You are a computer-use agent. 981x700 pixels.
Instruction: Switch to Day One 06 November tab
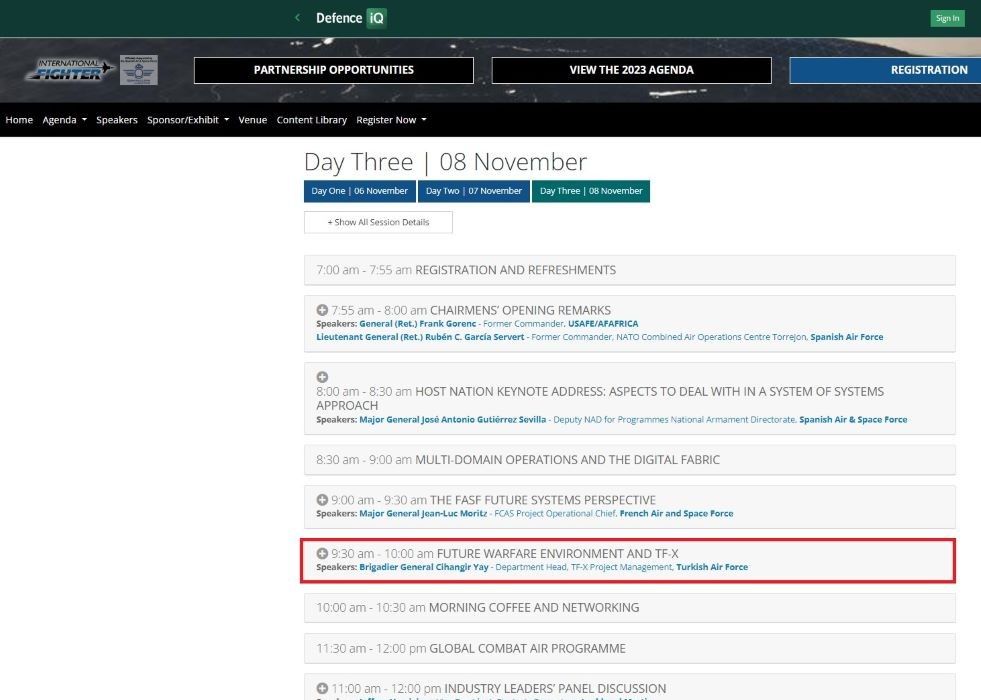360,191
